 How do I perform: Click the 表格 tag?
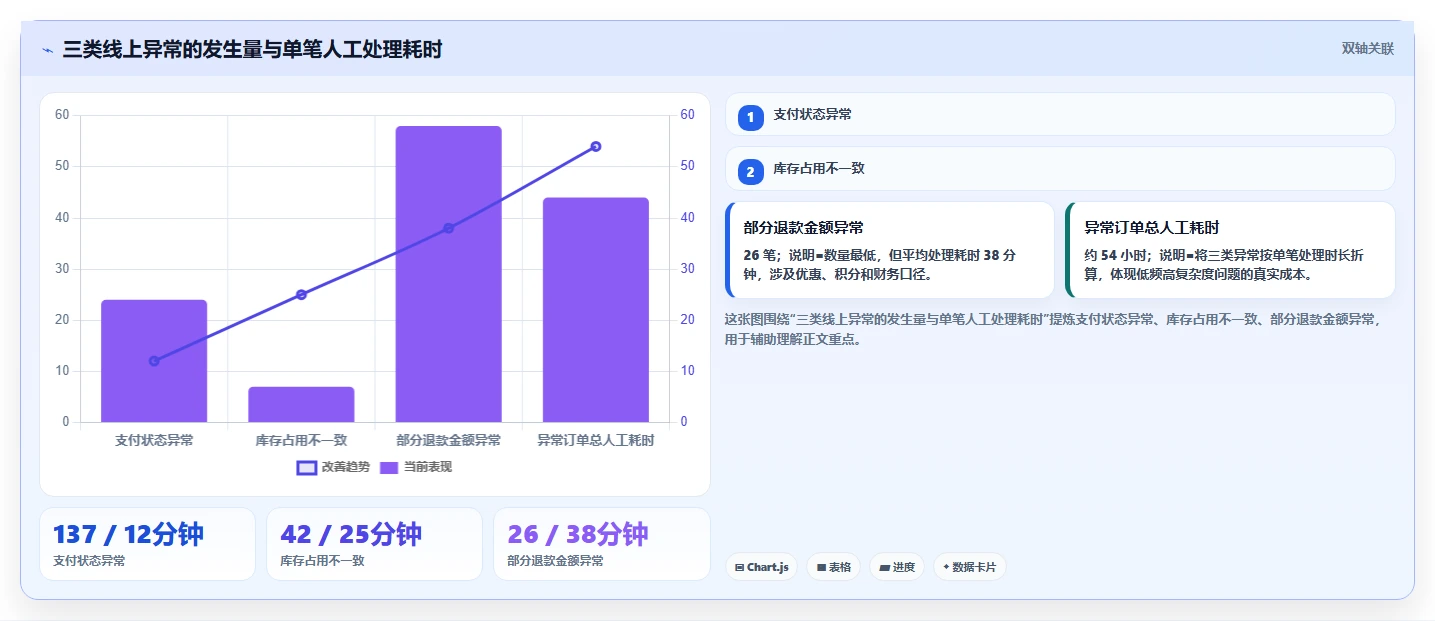[834, 567]
